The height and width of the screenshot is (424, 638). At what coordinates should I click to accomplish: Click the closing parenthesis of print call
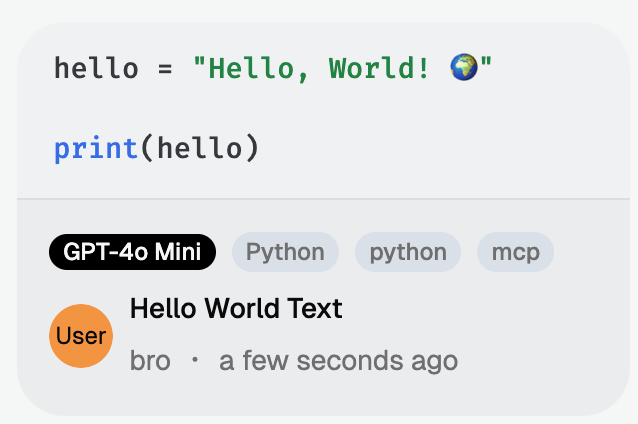pyautogui.click(x=252, y=149)
